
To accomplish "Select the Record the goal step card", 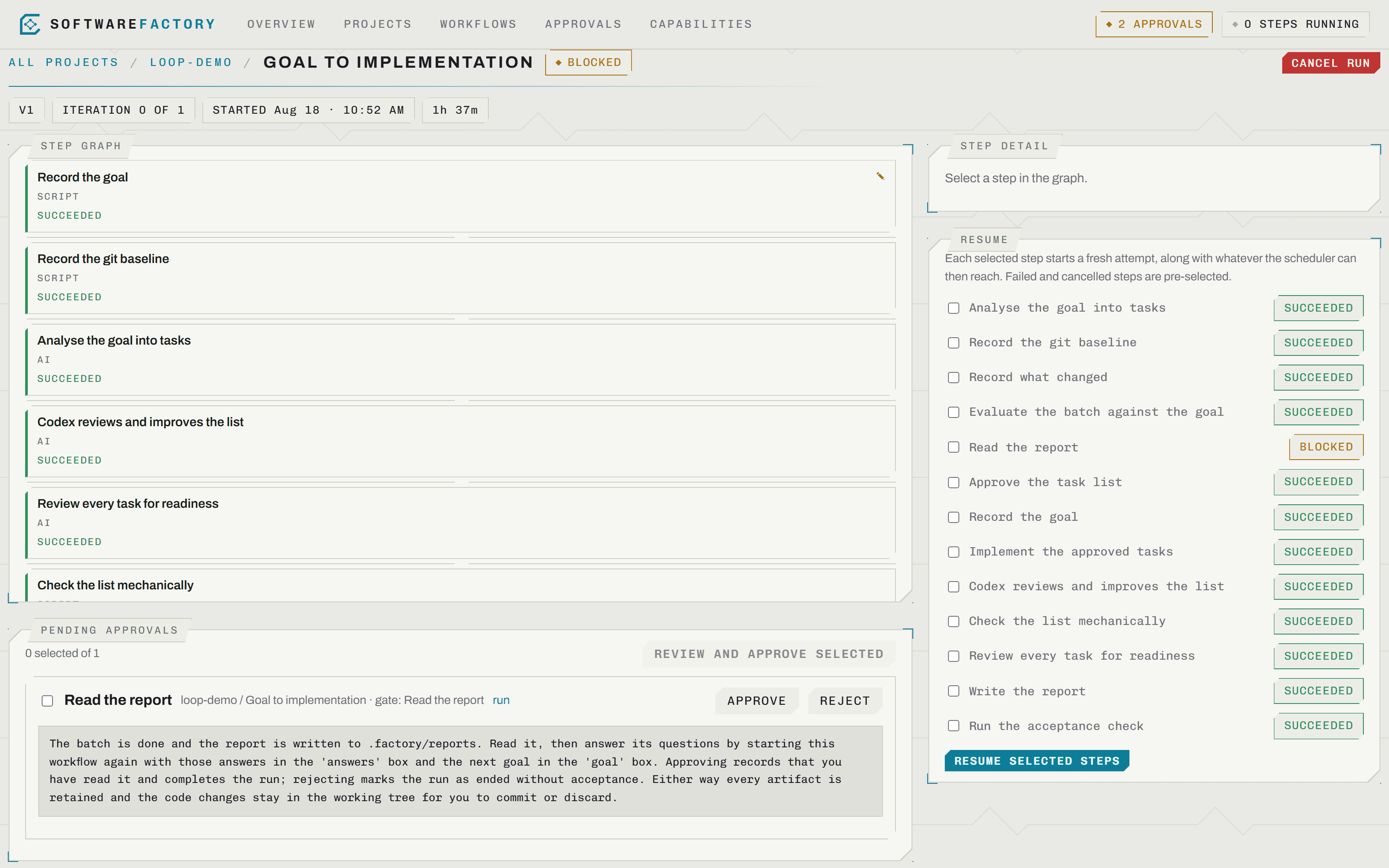I will coord(461,196).
